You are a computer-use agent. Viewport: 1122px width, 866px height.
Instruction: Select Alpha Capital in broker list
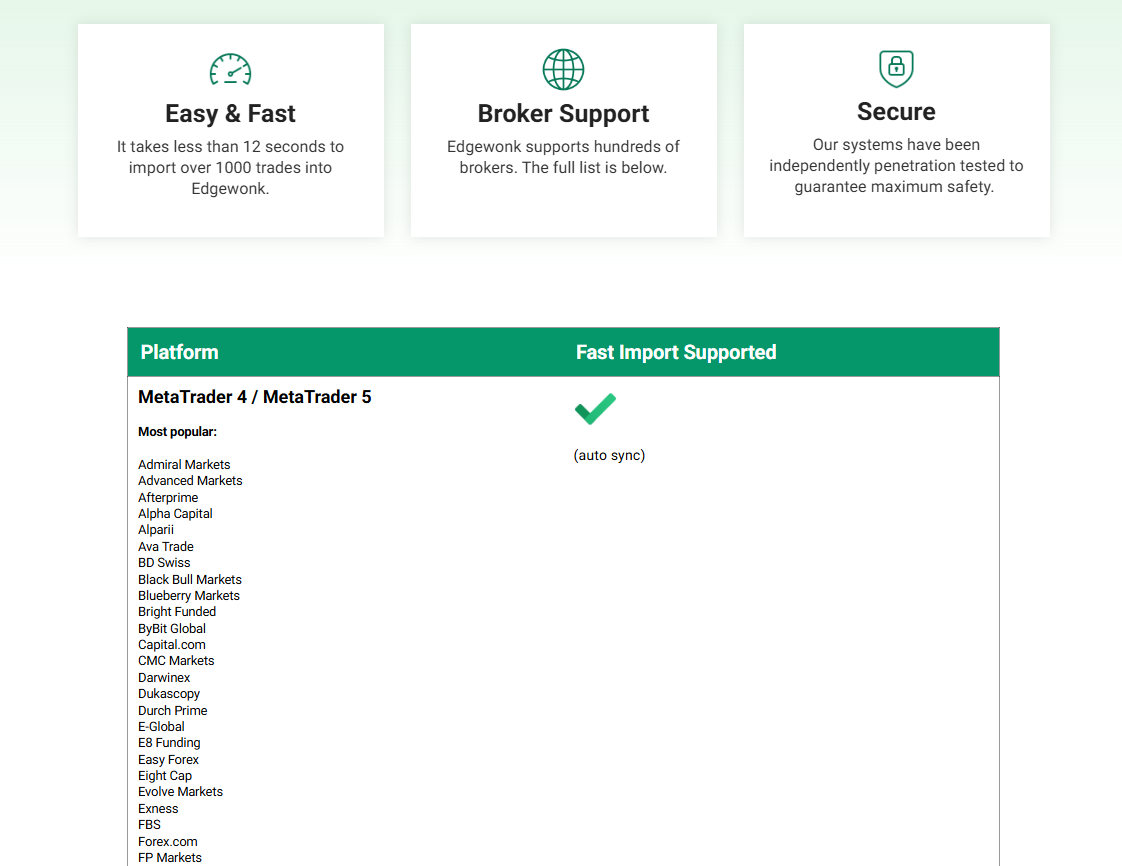click(x=175, y=514)
